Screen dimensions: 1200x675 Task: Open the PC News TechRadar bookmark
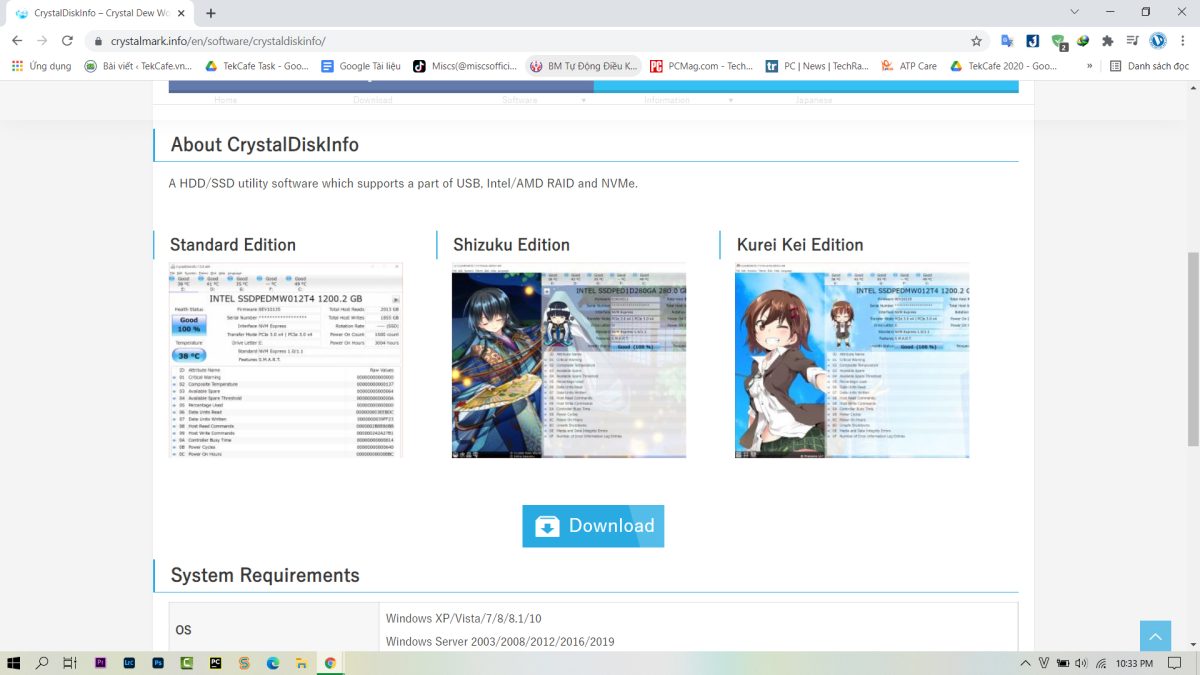pos(817,66)
